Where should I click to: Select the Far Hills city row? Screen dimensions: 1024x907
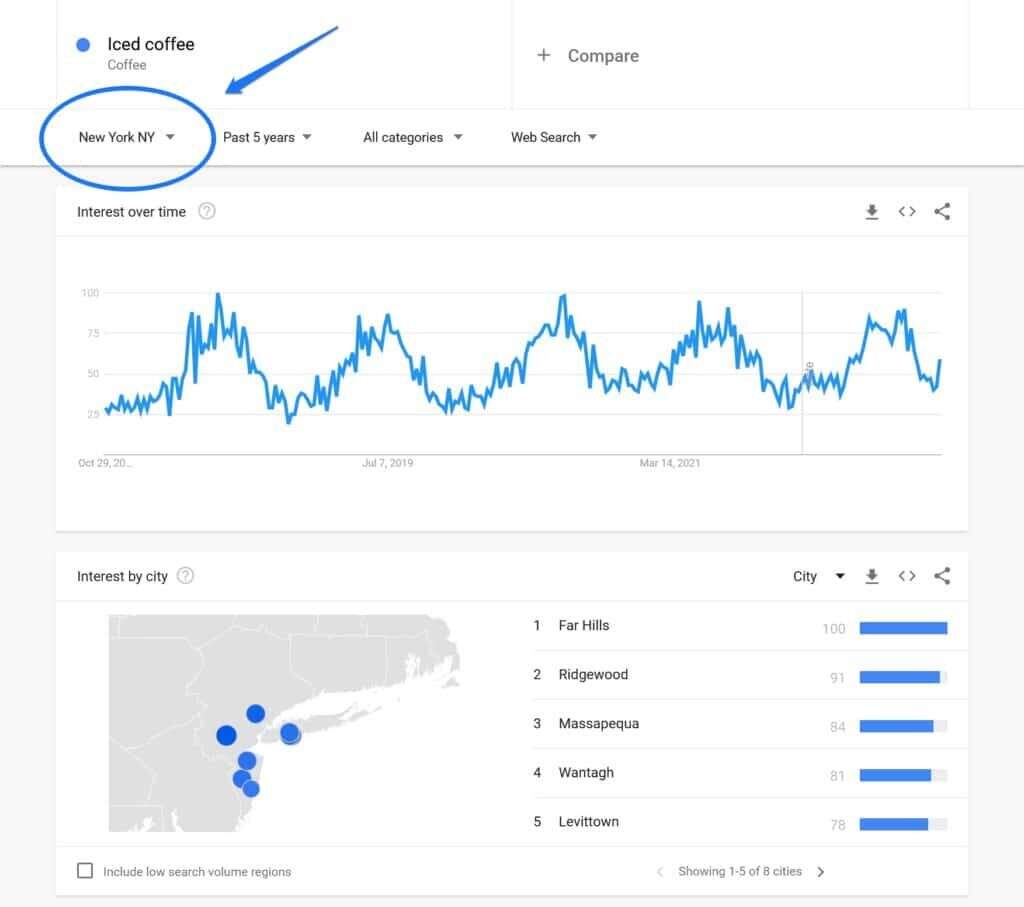(584, 626)
